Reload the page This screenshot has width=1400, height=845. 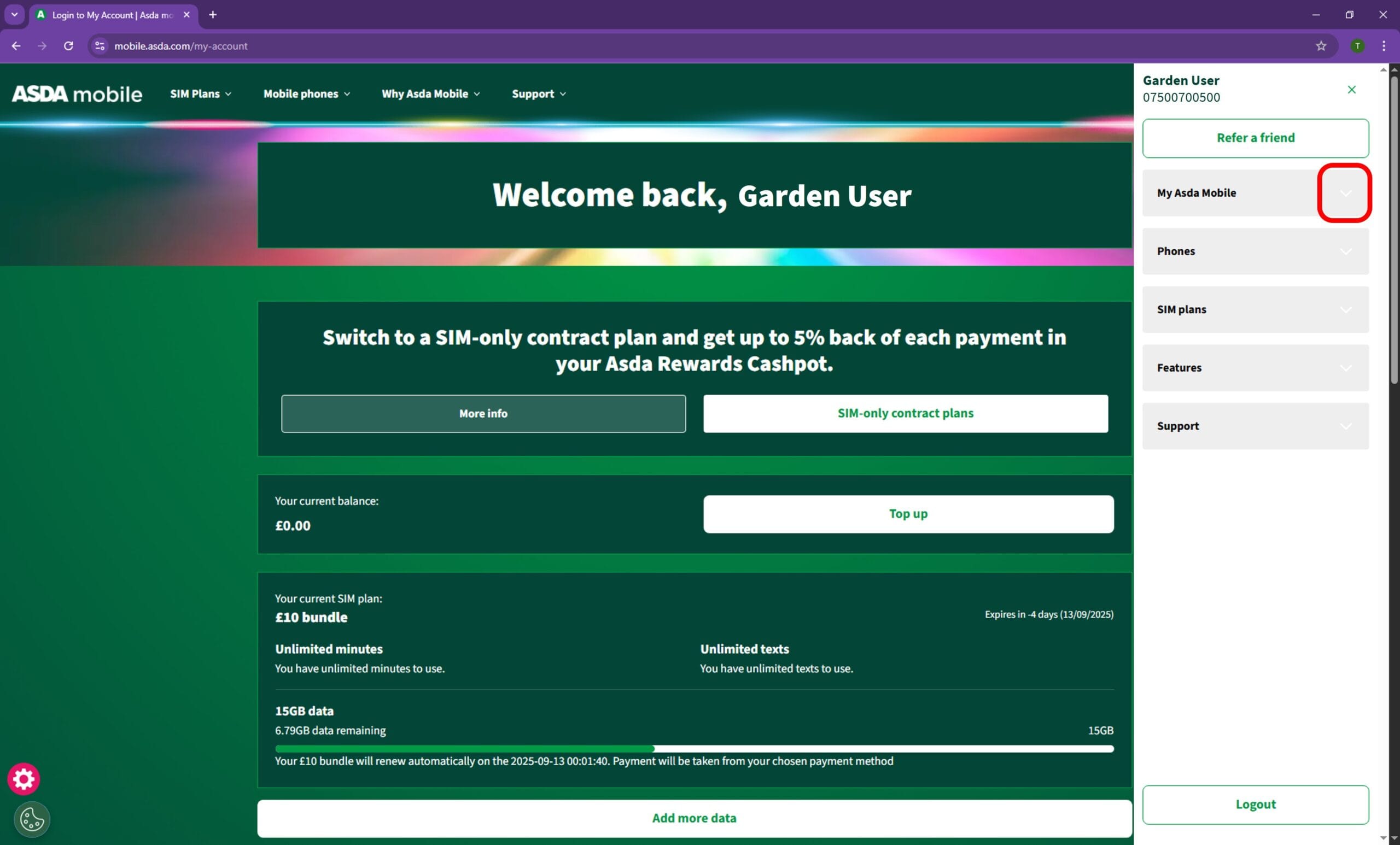click(68, 46)
